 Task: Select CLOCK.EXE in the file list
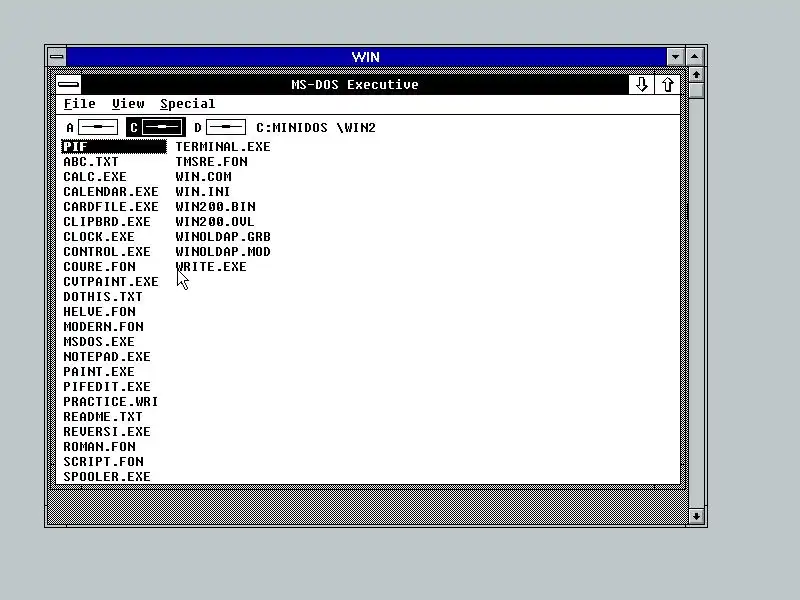click(99, 237)
